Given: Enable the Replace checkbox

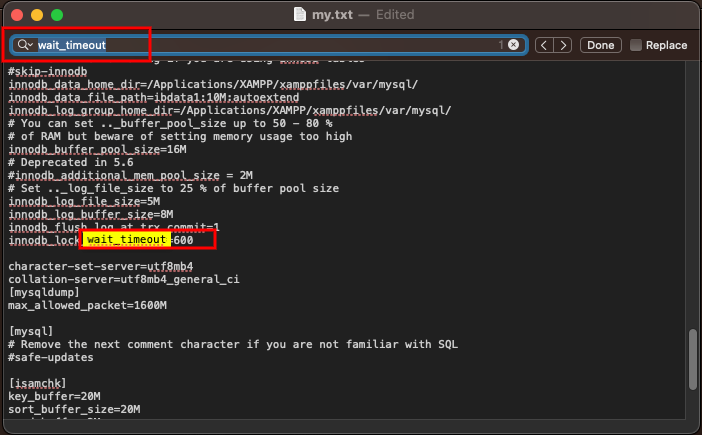Looking at the screenshot, I should (636, 45).
